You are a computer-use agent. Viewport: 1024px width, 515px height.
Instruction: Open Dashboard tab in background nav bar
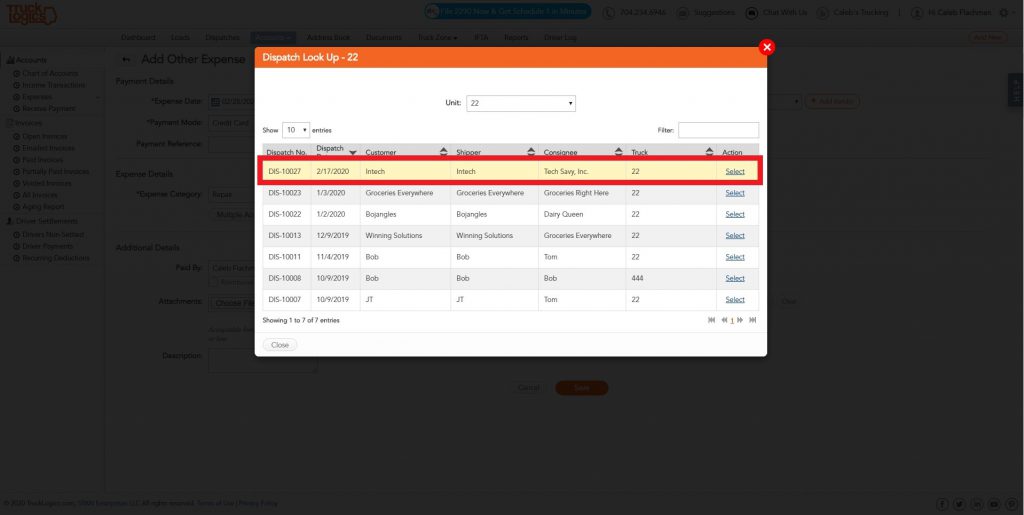coord(138,38)
